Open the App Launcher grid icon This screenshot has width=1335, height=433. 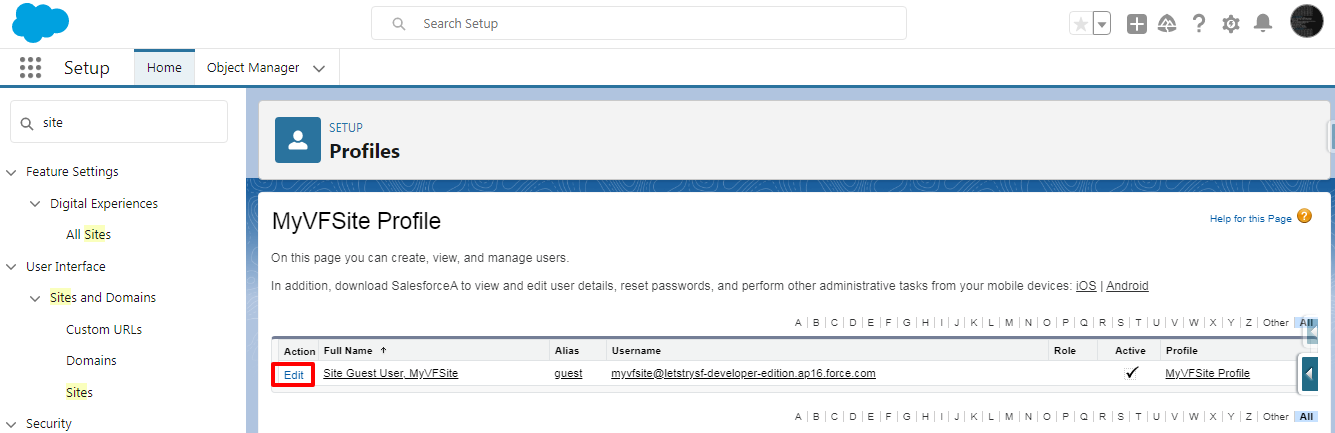pos(30,68)
